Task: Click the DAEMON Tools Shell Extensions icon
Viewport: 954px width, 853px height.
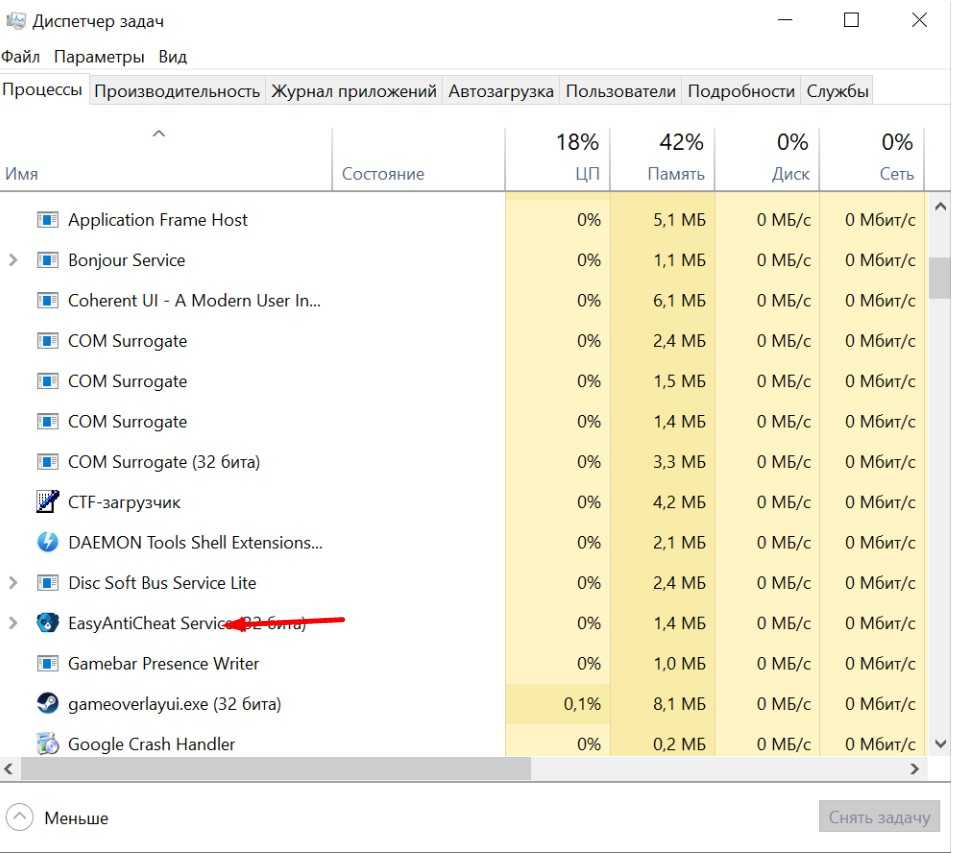Action: (47, 542)
